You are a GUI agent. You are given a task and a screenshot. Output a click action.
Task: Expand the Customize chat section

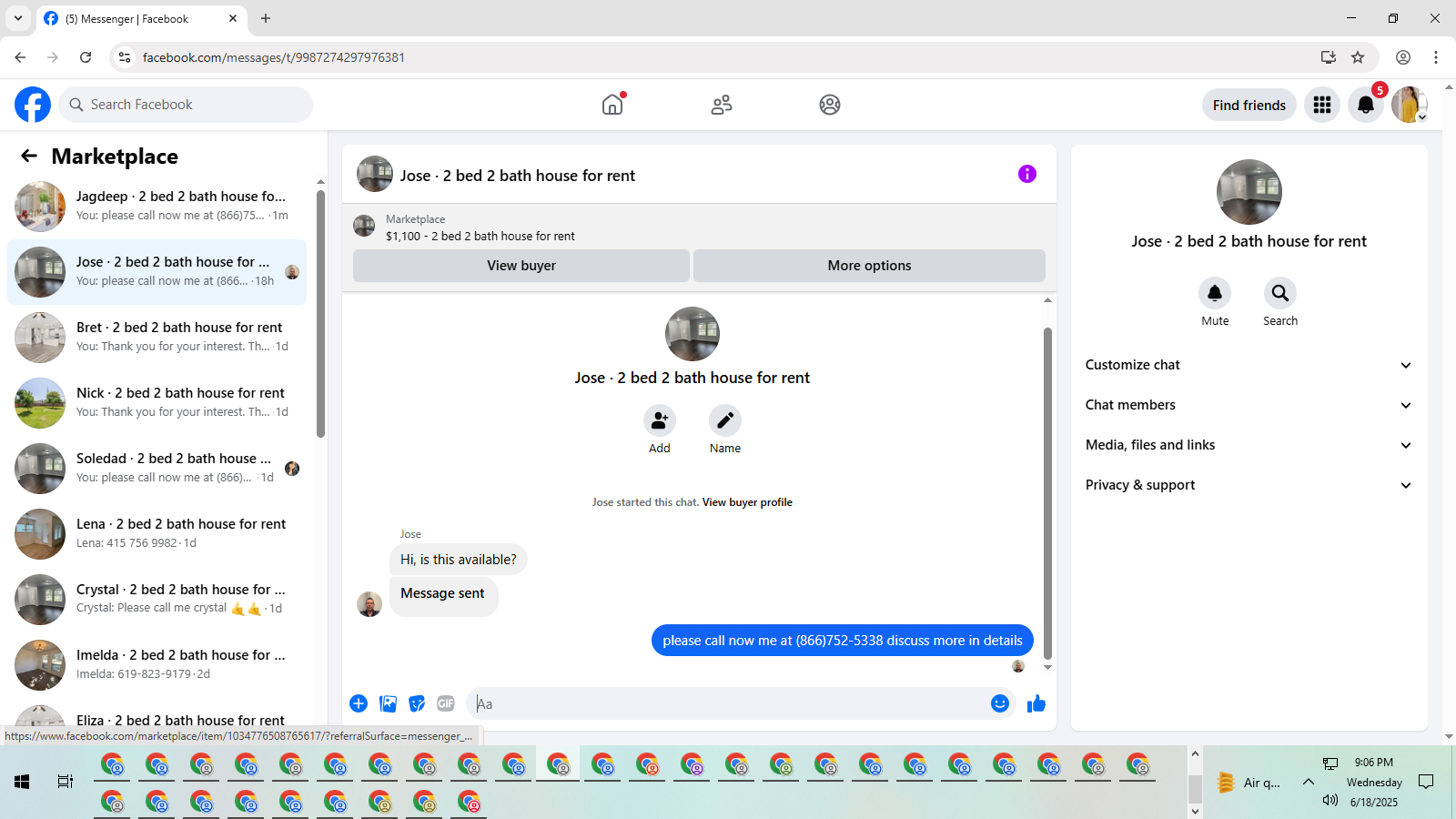coord(1249,365)
